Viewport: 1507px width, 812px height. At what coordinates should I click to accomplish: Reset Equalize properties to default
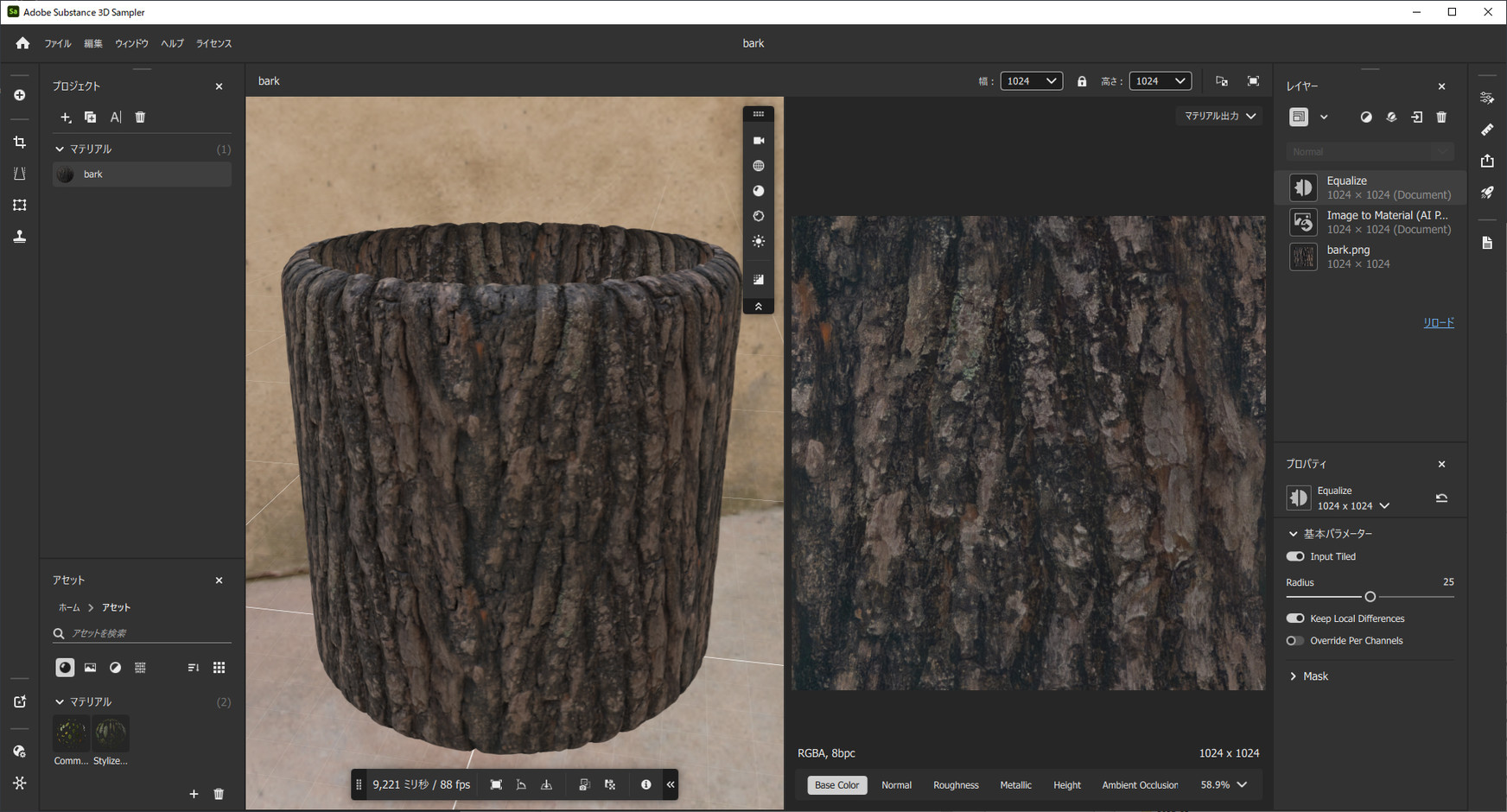click(1441, 498)
